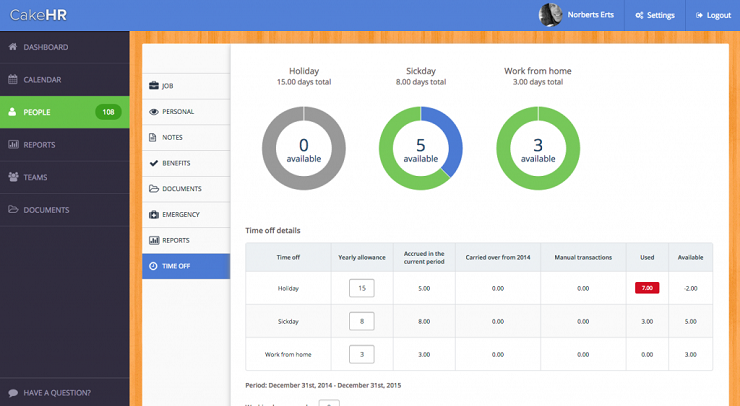Viewport: 740px width, 406px height.
Task: Open the Notes tab in profile menu
Action: (172, 137)
